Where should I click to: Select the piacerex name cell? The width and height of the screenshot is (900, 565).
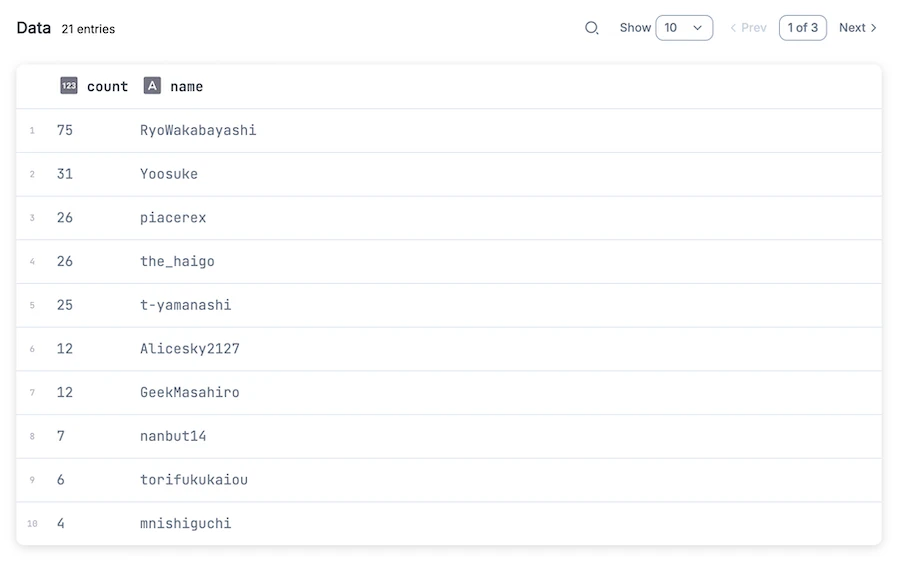point(173,218)
